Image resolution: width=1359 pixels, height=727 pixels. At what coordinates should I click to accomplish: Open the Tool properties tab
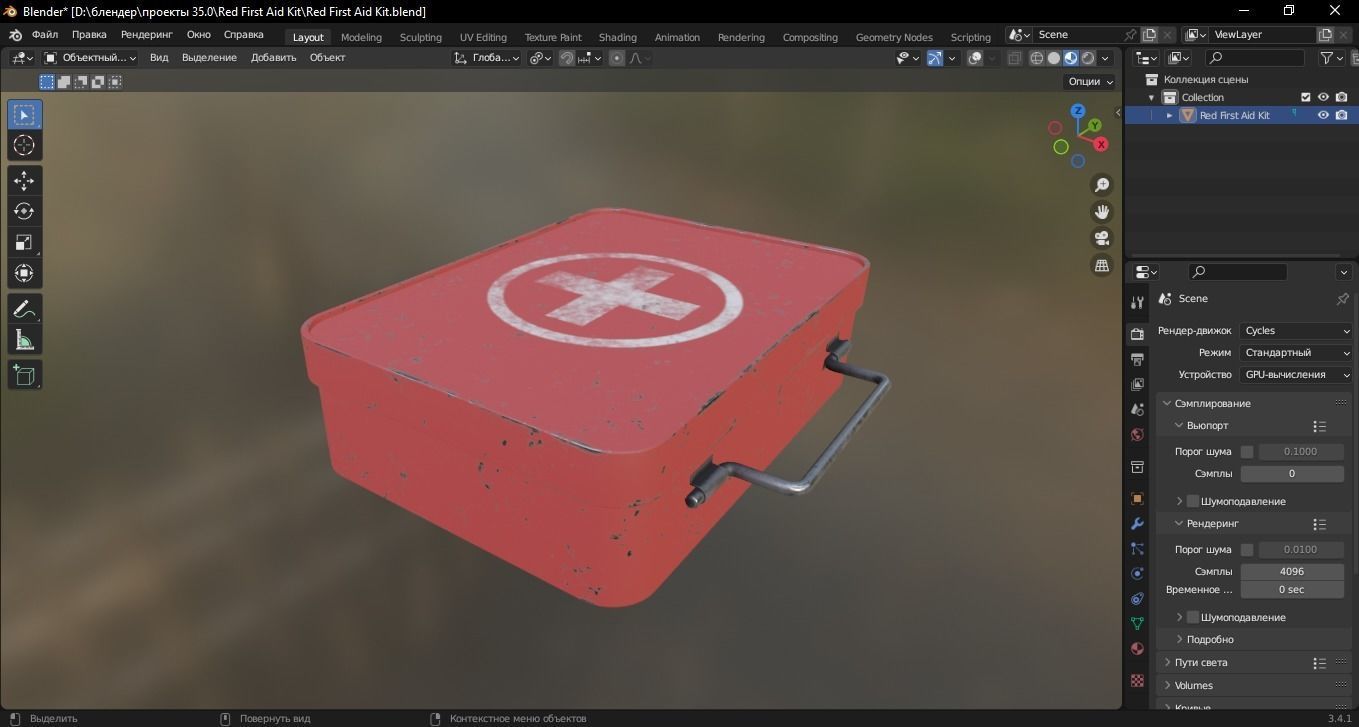point(1137,303)
